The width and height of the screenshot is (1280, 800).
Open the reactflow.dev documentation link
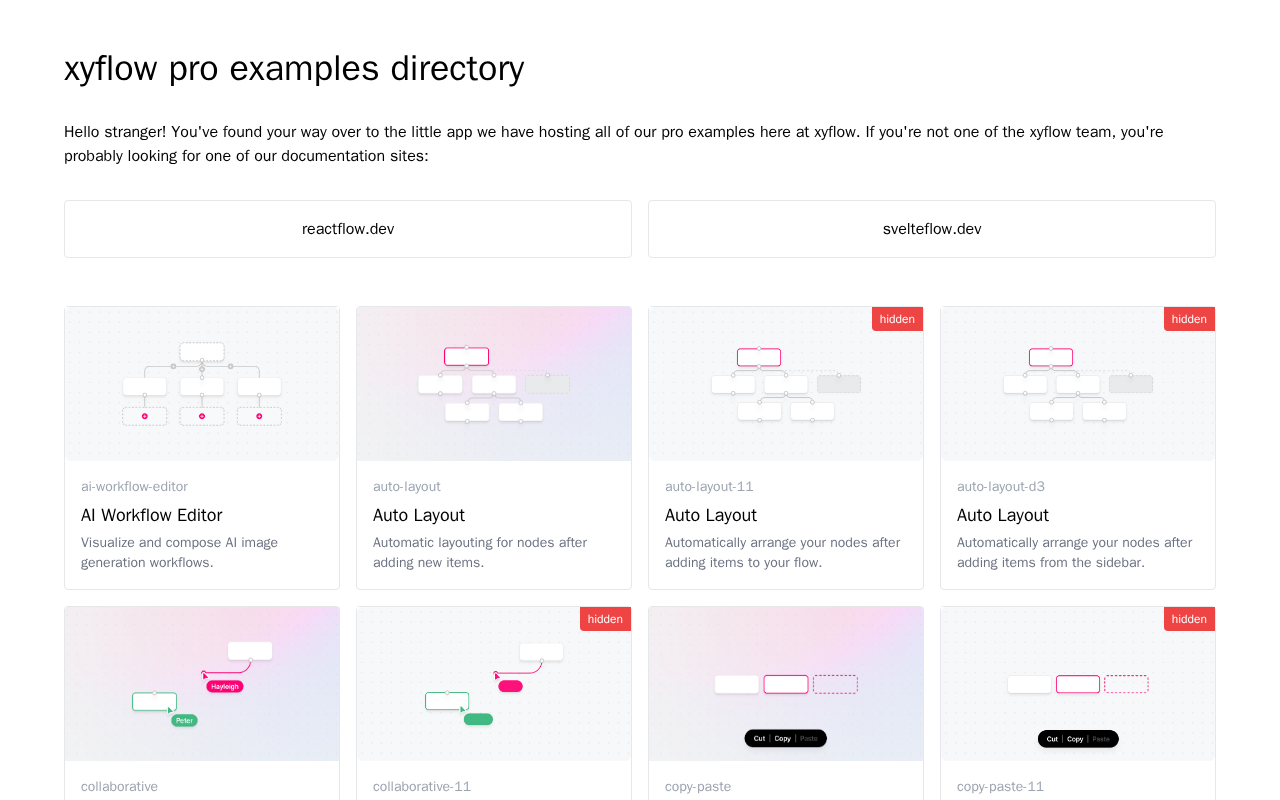pyautogui.click(x=348, y=229)
